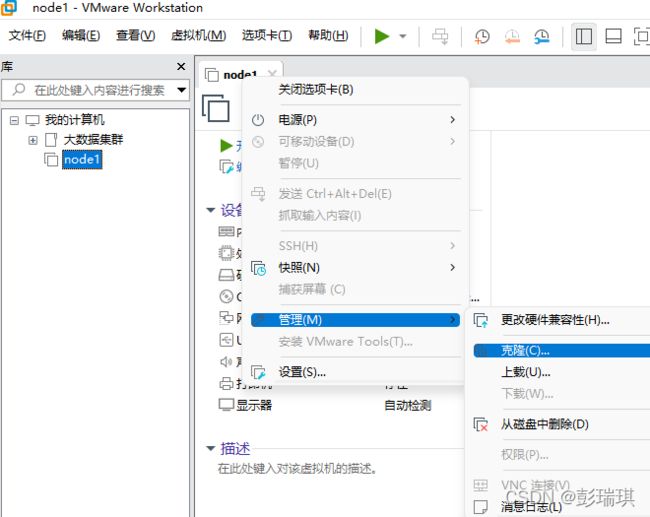
Task: Click the 显示器 monitor icon
Action: point(226,405)
